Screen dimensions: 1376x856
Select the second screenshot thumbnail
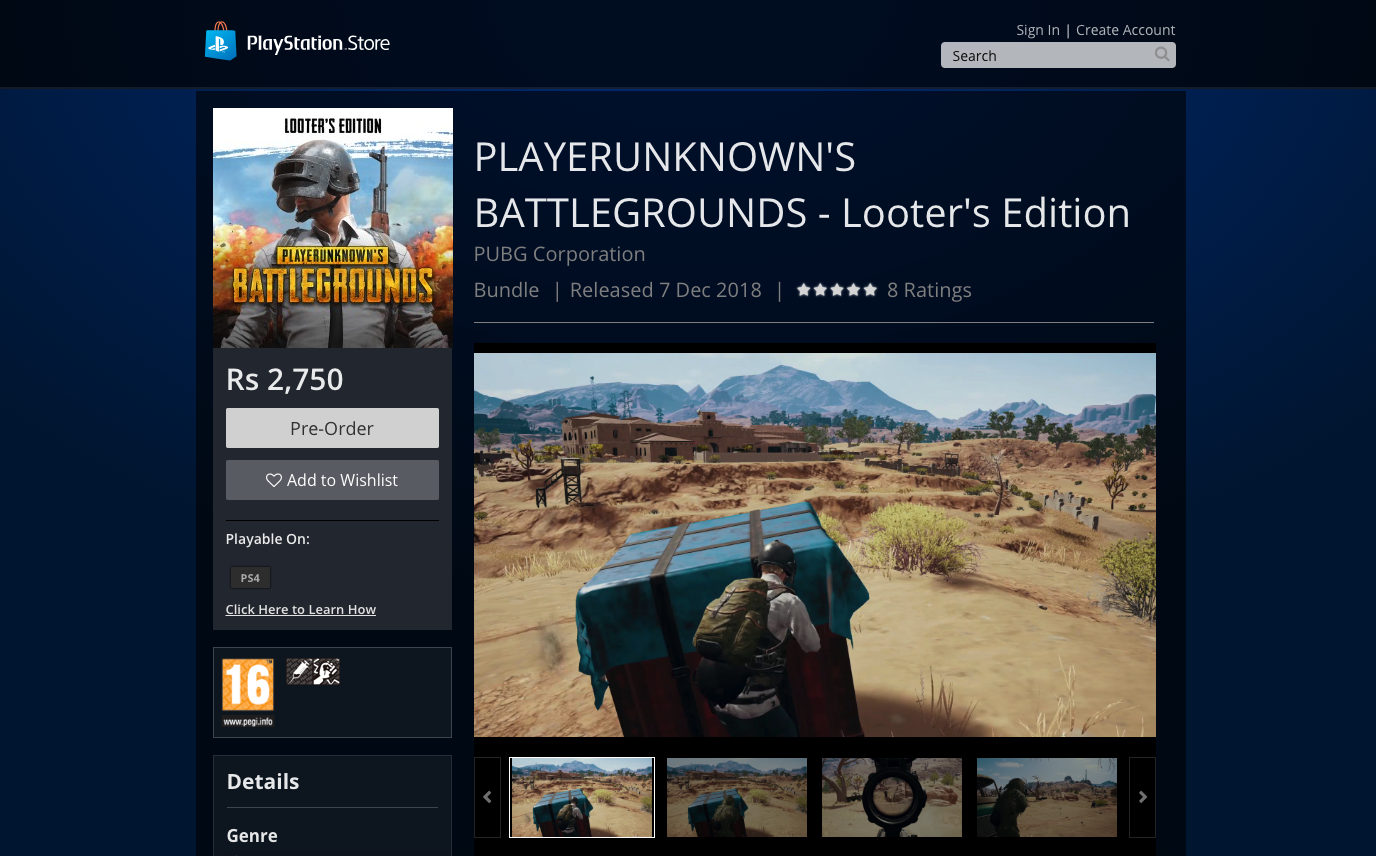pos(737,797)
